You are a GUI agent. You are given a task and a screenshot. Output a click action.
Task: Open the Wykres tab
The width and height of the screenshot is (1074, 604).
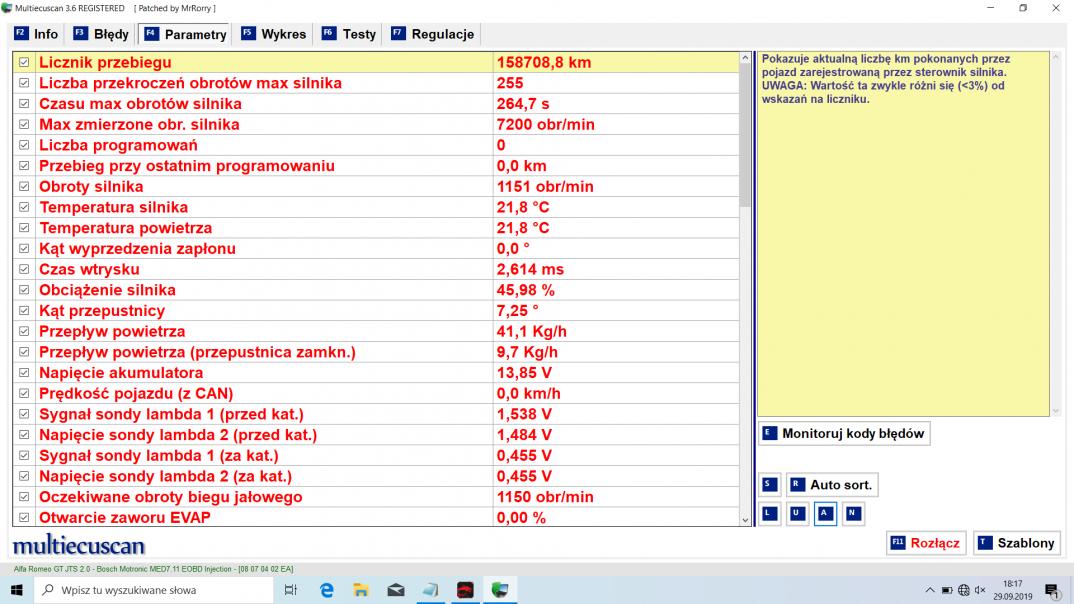[274, 34]
